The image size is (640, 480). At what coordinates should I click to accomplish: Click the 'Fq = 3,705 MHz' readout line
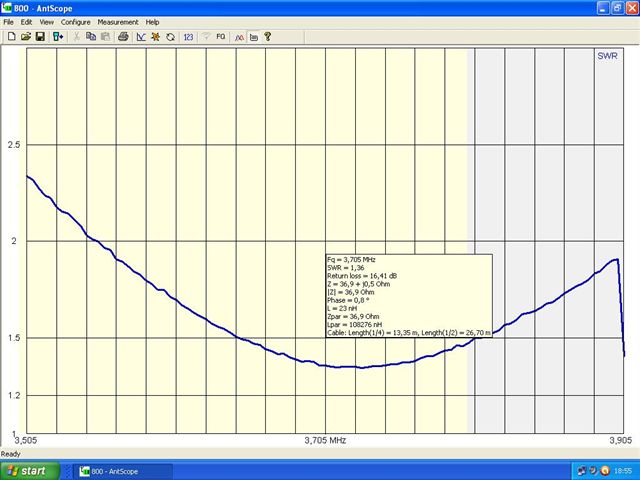pyautogui.click(x=351, y=260)
